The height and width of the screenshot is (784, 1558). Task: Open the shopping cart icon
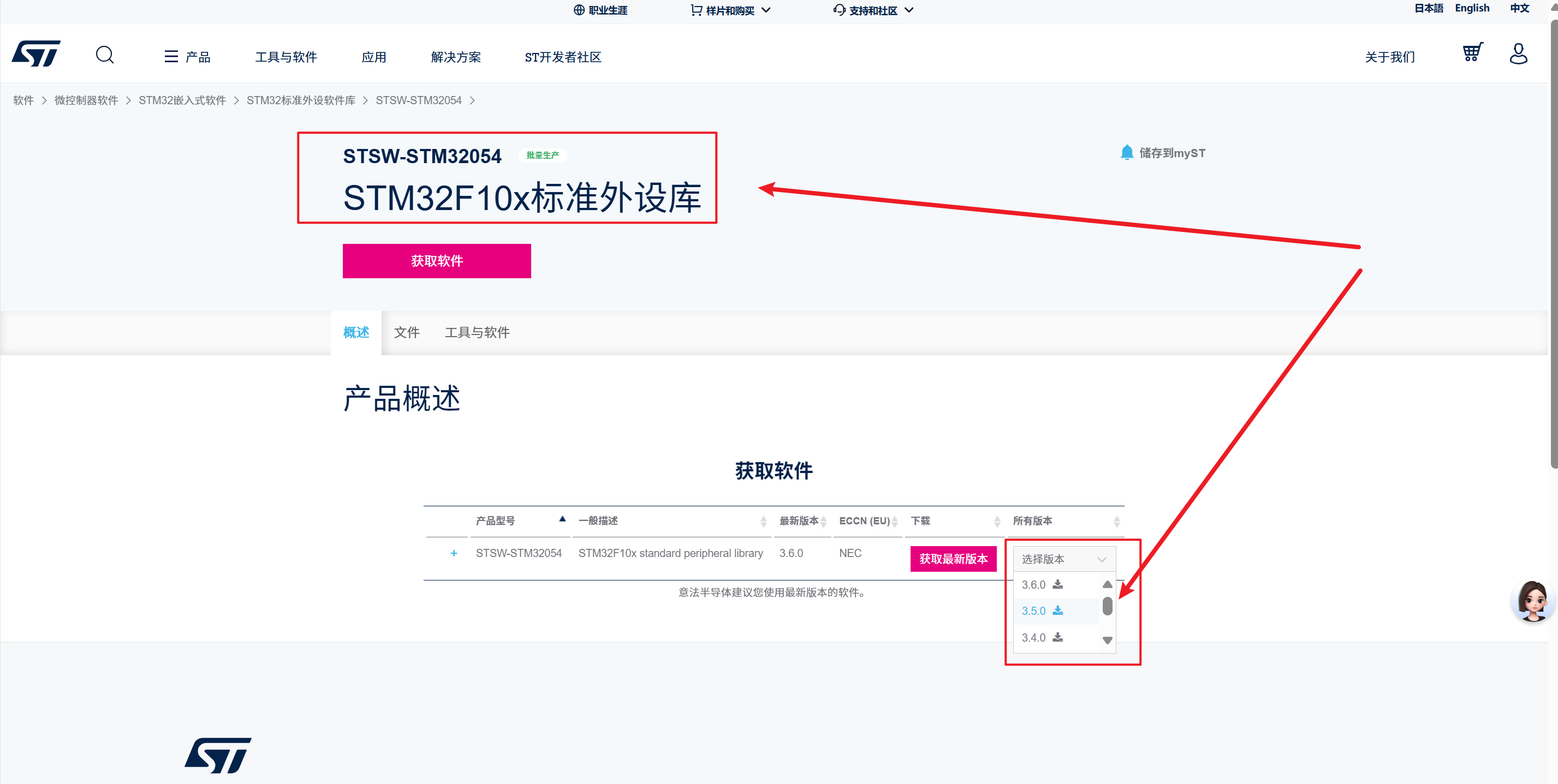coord(1472,52)
